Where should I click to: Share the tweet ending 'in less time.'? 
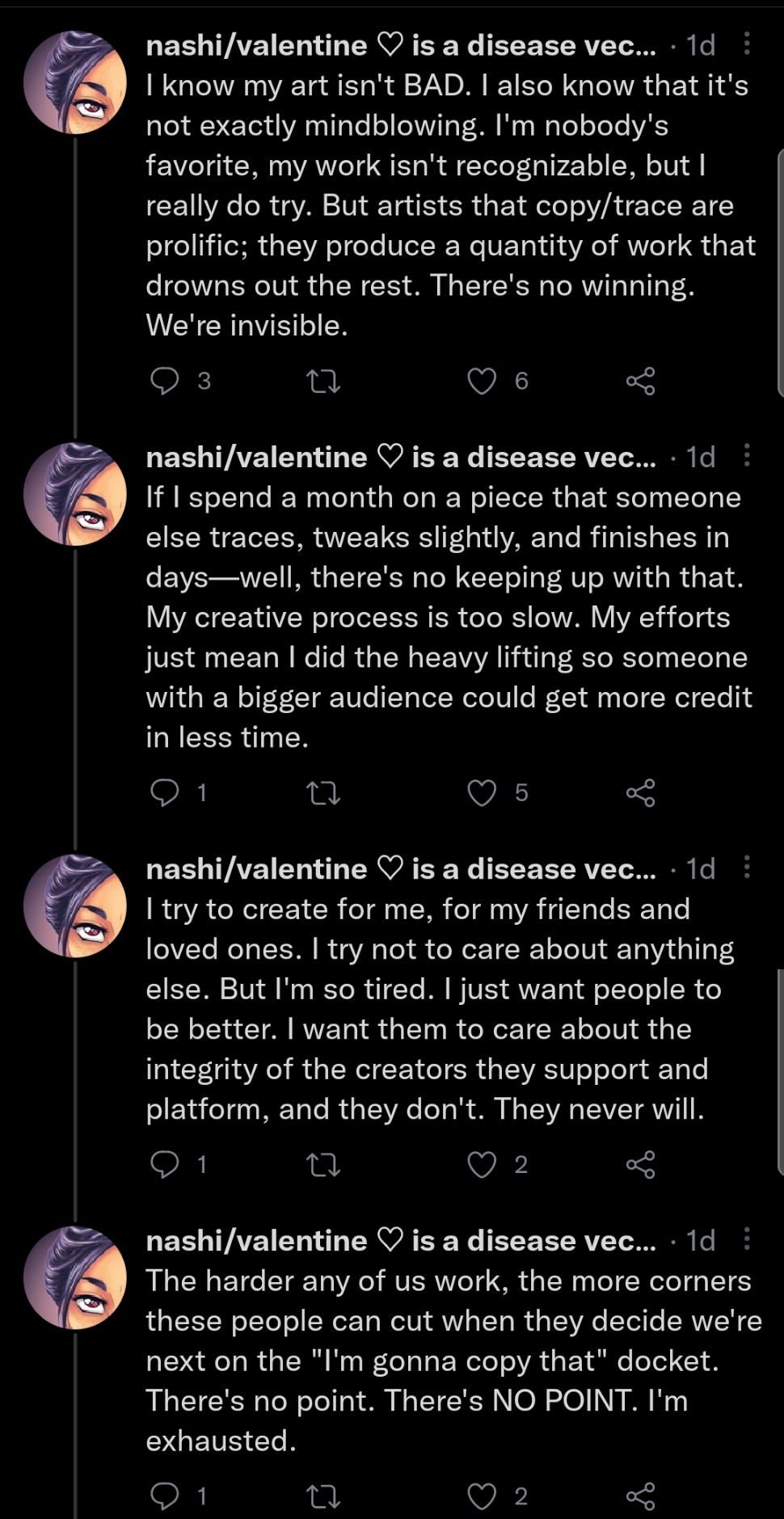pyautogui.click(x=640, y=792)
